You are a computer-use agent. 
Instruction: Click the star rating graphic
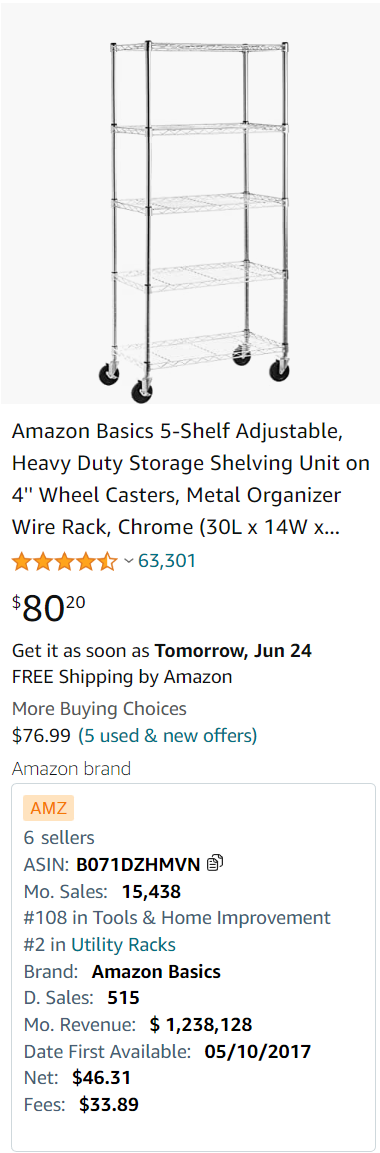click(x=64, y=562)
